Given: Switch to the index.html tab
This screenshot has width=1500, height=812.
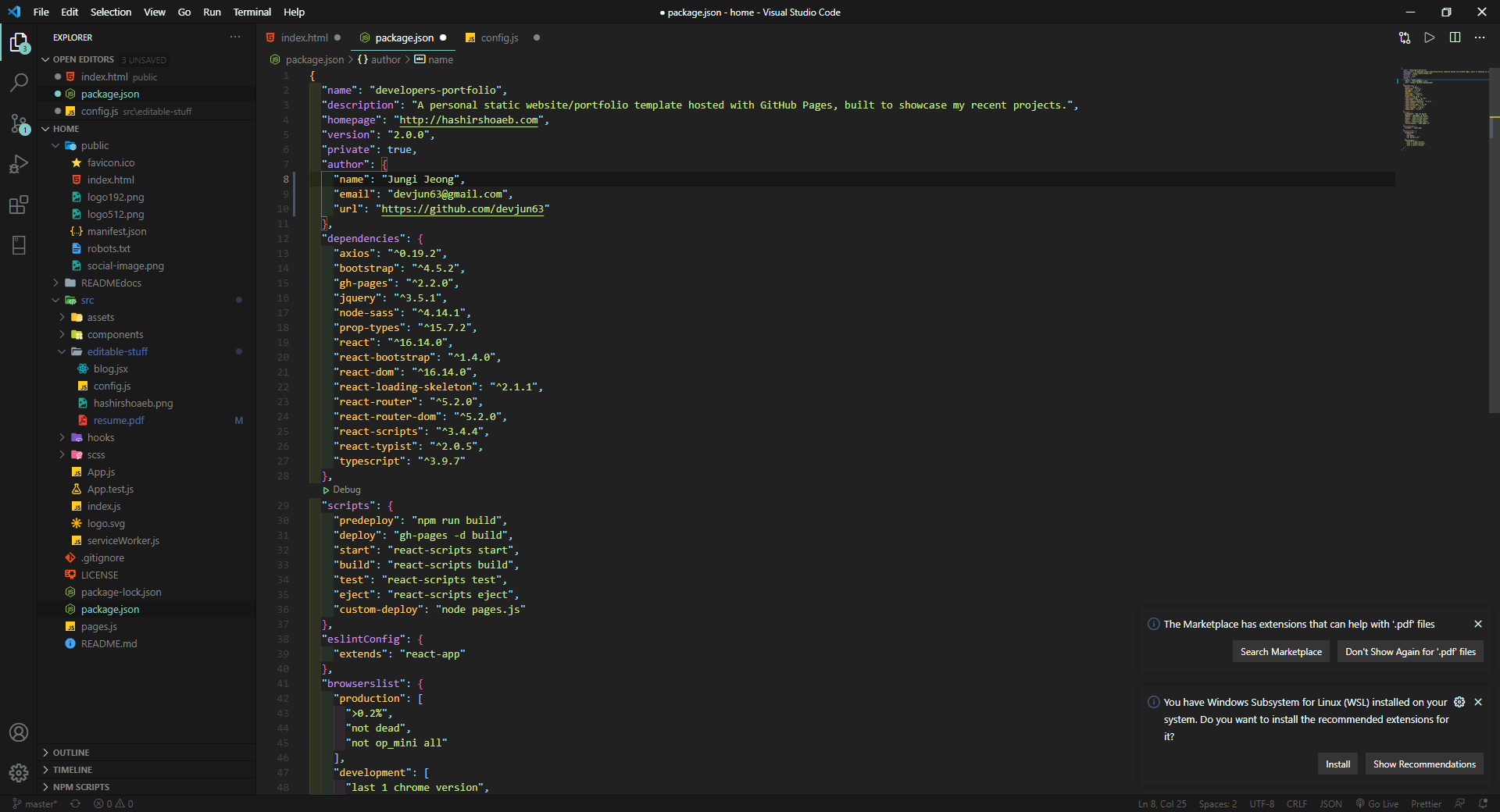Looking at the screenshot, I should click(304, 37).
